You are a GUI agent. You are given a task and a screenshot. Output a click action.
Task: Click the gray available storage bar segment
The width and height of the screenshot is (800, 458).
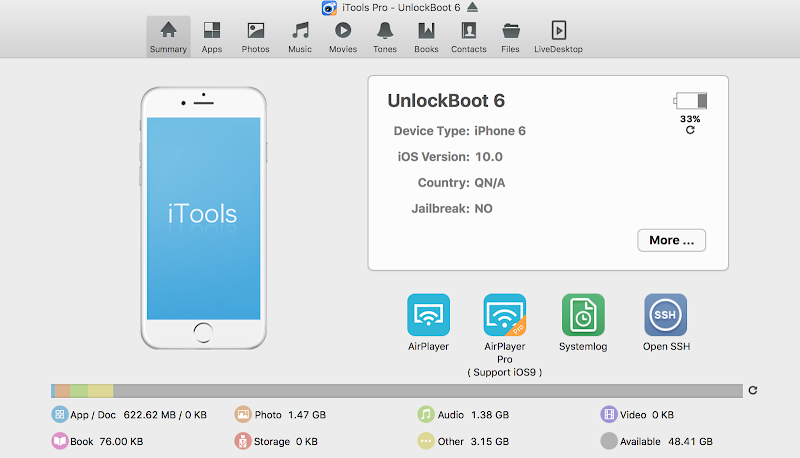tap(428, 391)
